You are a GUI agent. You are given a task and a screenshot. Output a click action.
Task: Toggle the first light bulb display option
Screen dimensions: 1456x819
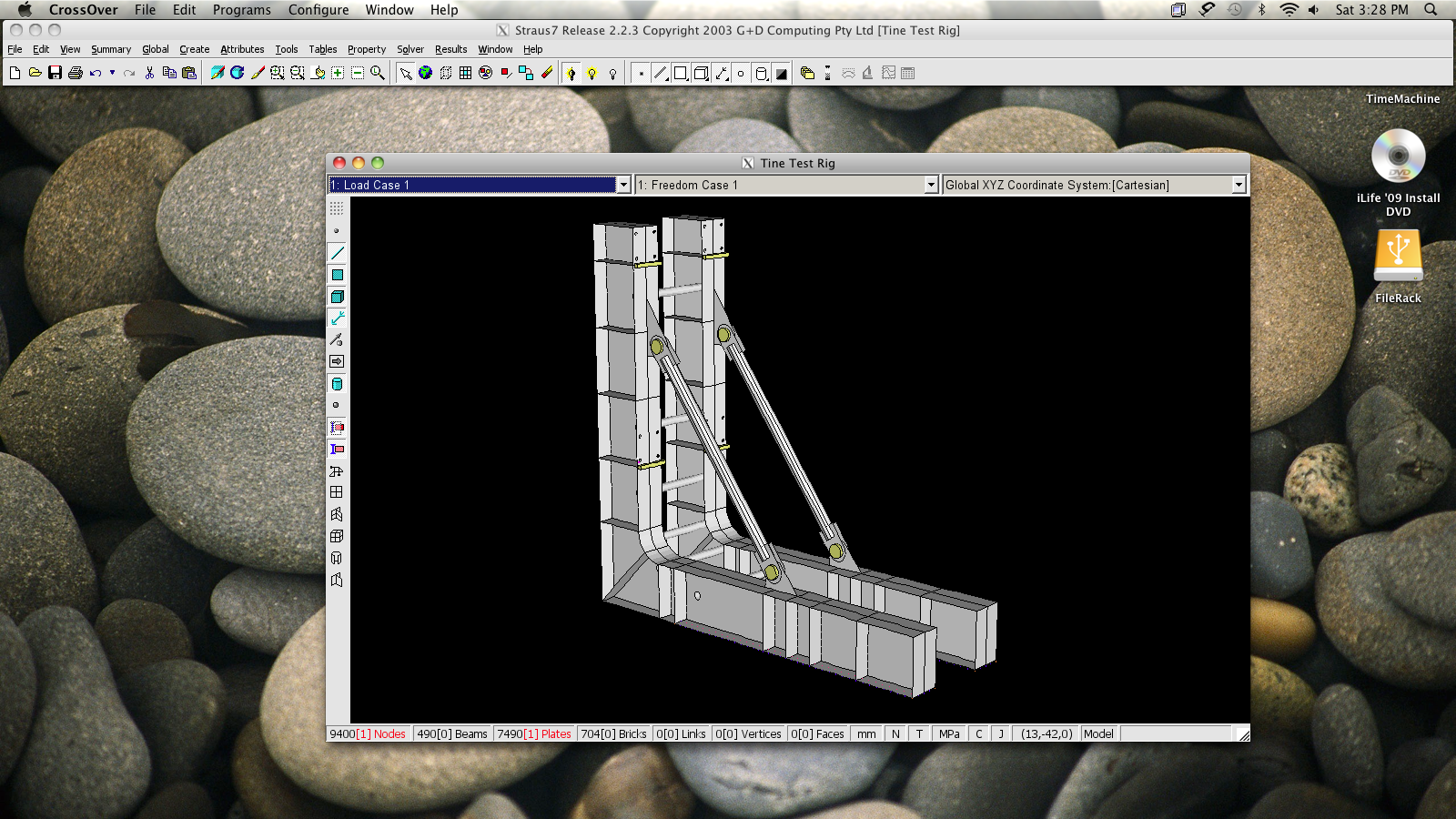(571, 73)
